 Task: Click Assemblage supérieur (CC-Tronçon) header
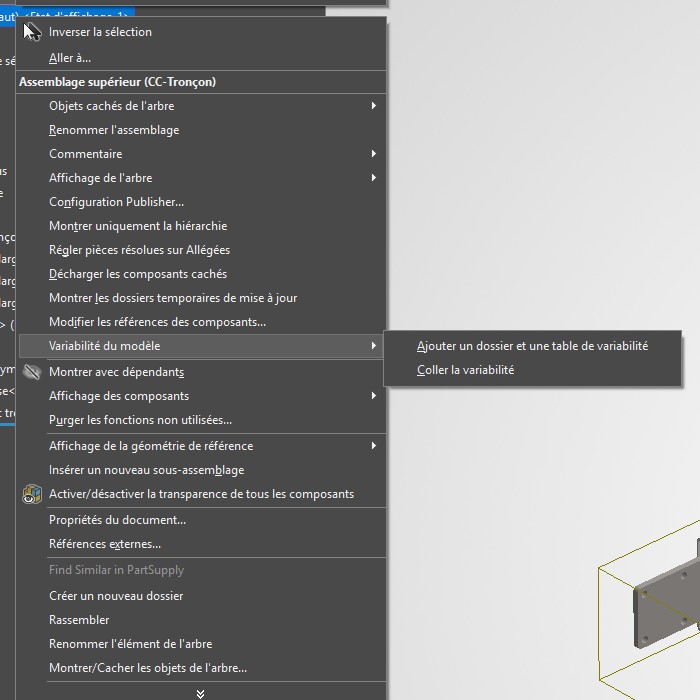(x=117, y=82)
